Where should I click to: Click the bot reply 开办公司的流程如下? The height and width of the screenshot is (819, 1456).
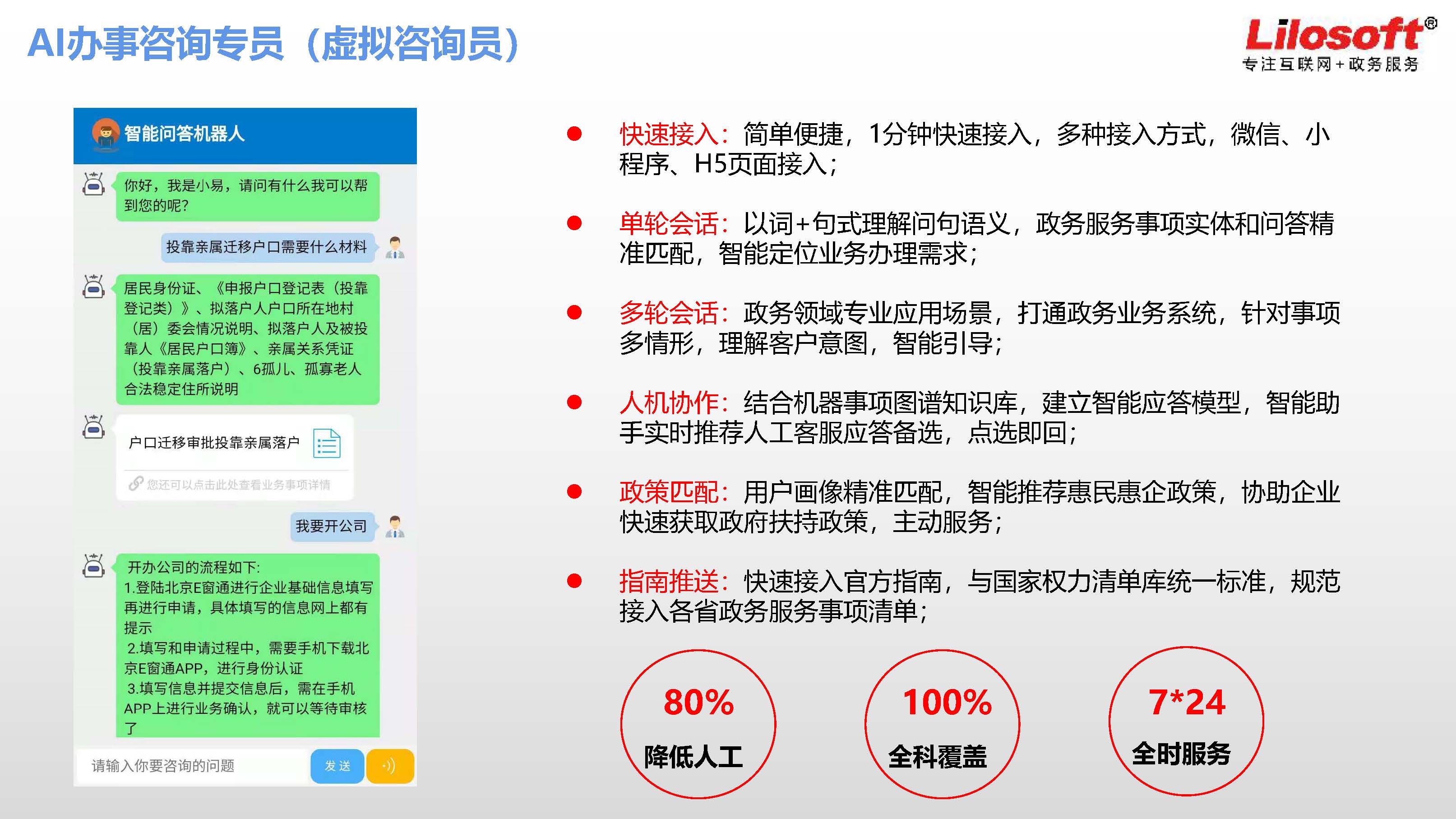tap(248, 645)
